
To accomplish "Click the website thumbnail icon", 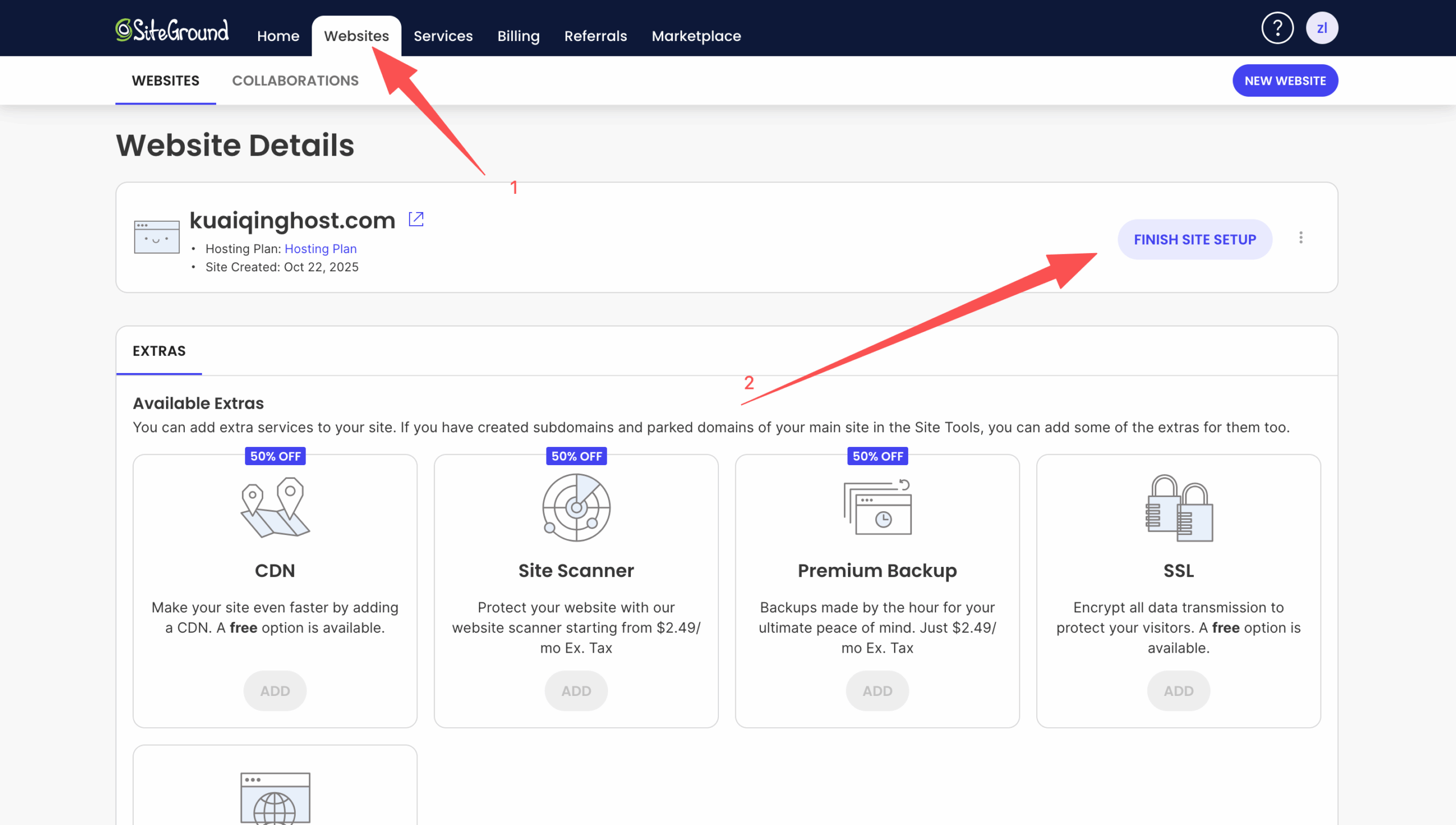I will [x=156, y=237].
